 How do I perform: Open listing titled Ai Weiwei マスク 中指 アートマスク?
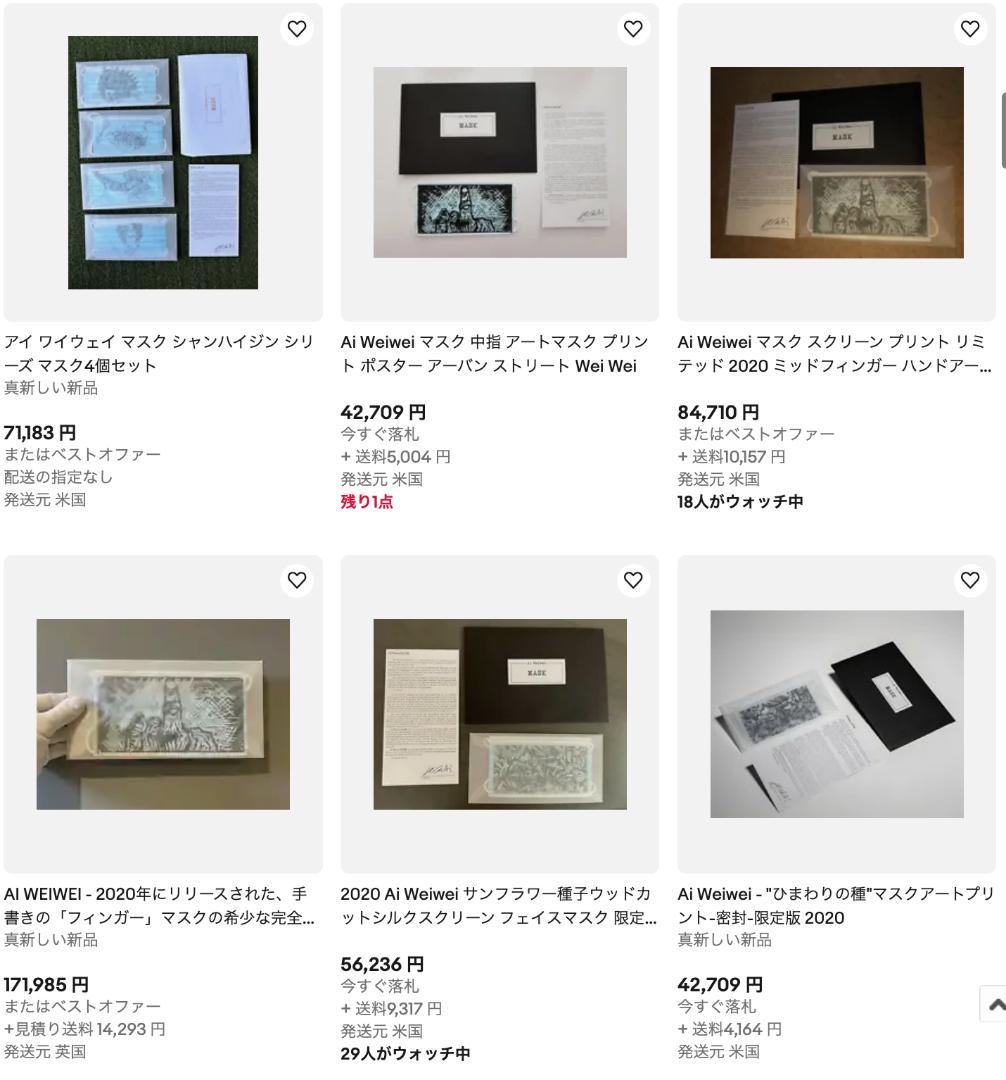coord(494,353)
